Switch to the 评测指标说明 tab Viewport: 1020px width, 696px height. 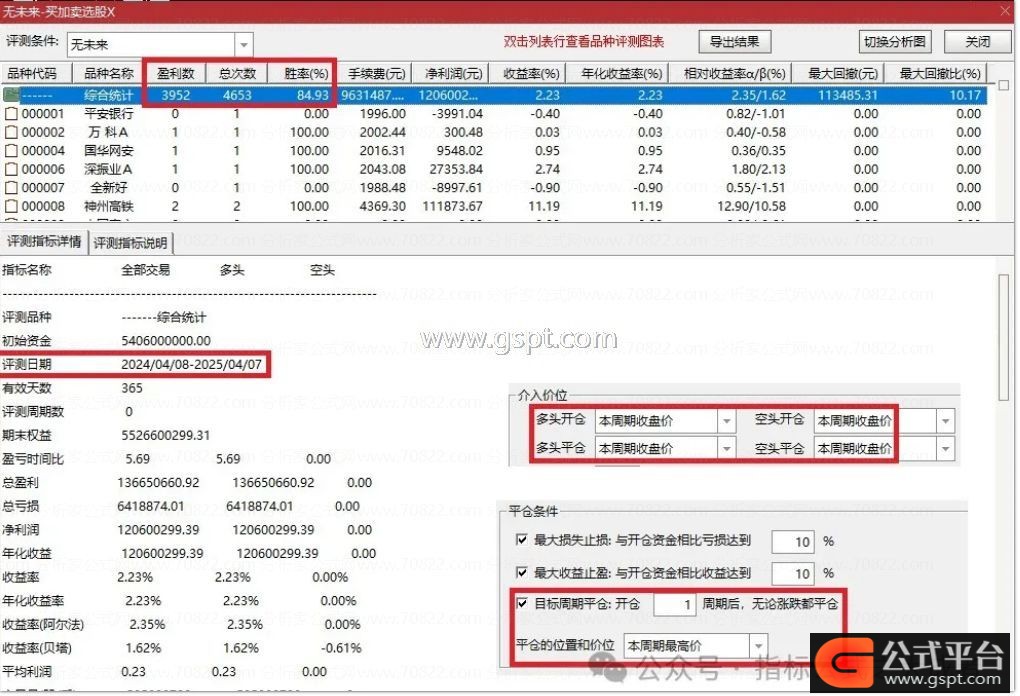(132, 243)
